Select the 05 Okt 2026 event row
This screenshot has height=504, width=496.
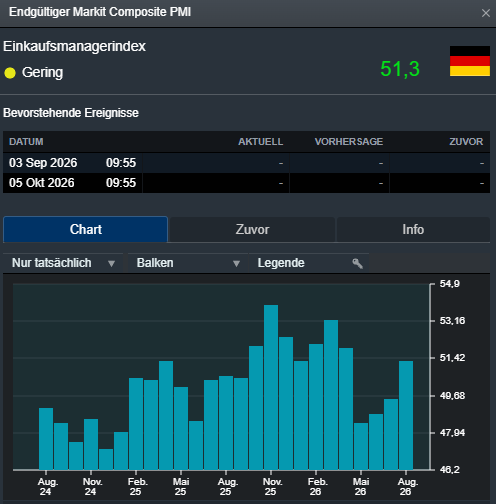pyautogui.click(x=246, y=183)
